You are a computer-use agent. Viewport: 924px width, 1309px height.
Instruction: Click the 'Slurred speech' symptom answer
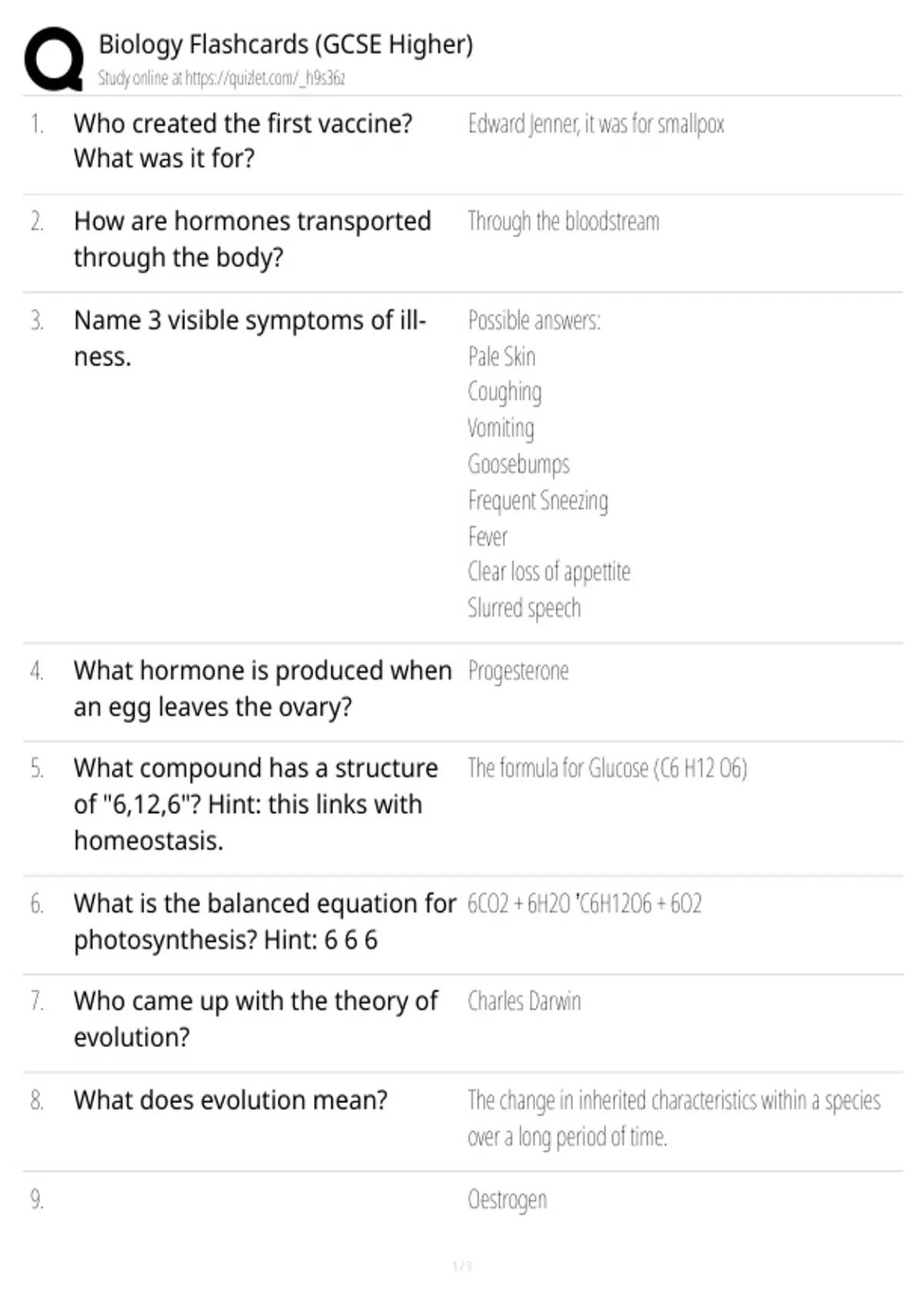[x=524, y=608]
